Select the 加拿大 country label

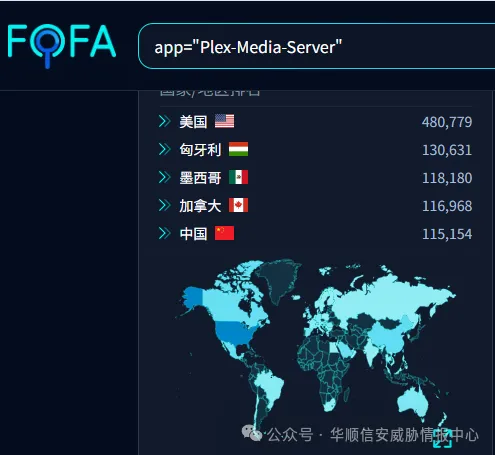click(200, 206)
